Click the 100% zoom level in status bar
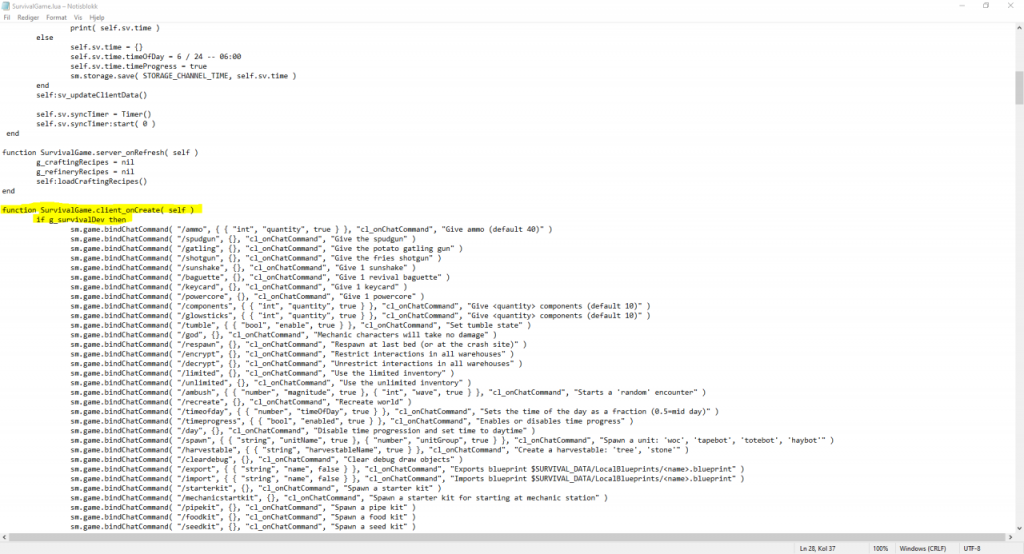Viewport: 1024px width, 554px height. [880, 548]
